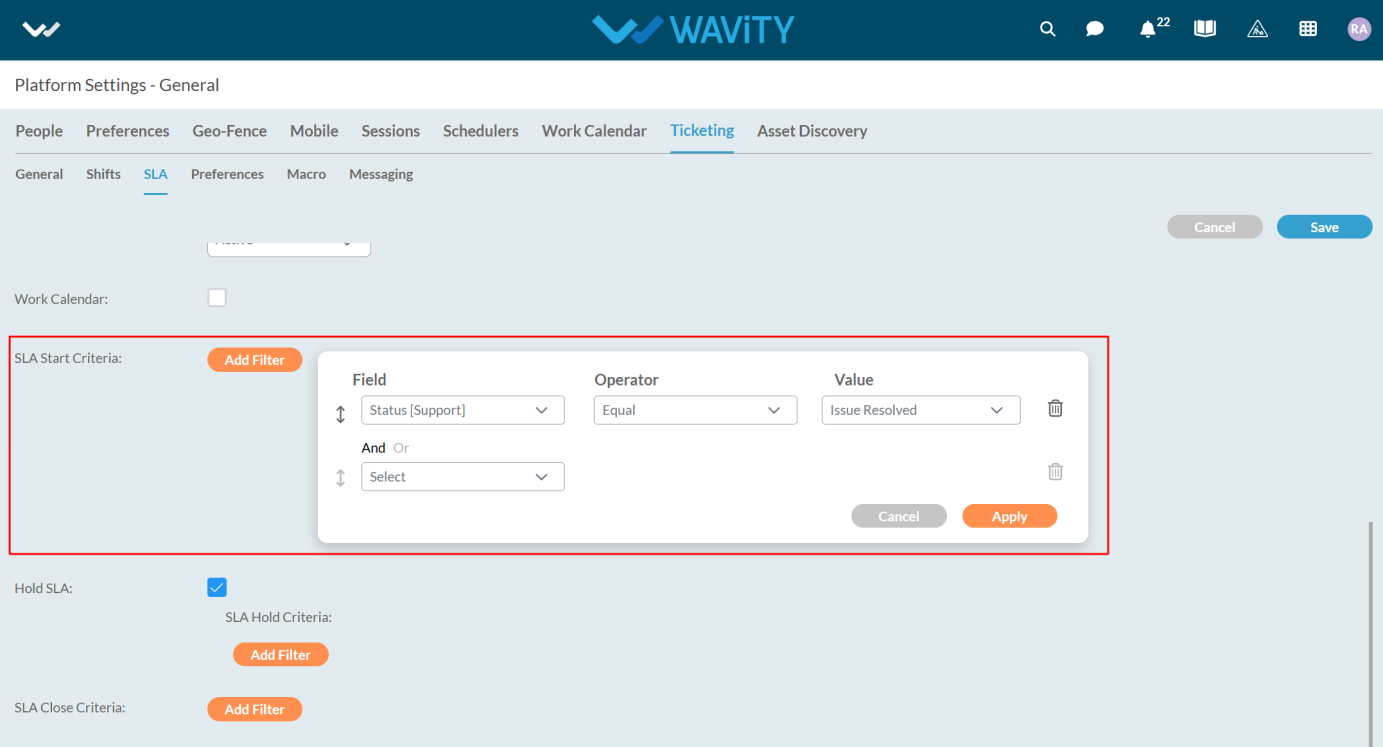The width and height of the screenshot is (1383, 747).
Task: Go to the People tab
Action: click(x=39, y=131)
